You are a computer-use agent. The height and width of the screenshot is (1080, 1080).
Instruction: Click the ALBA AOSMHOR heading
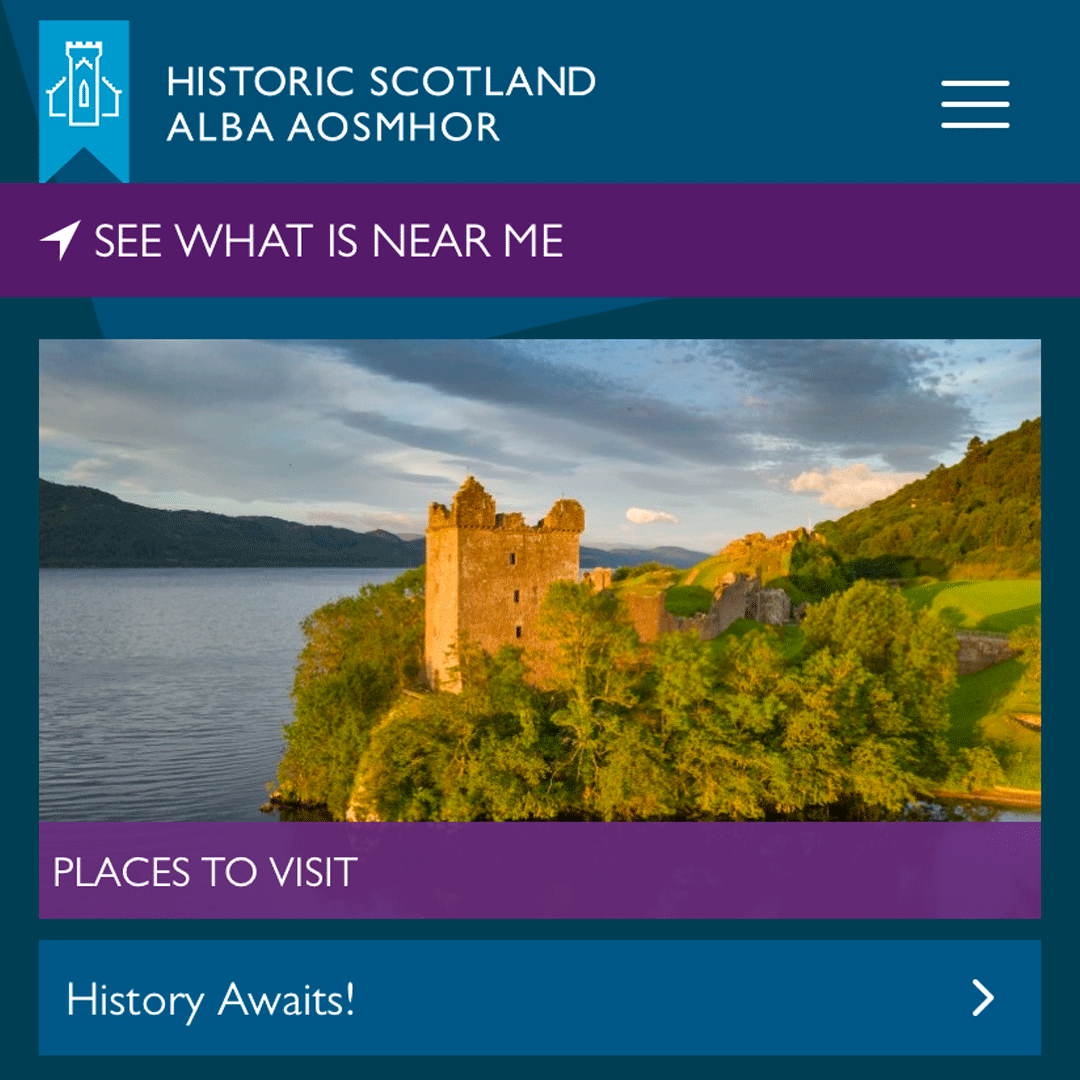(333, 127)
